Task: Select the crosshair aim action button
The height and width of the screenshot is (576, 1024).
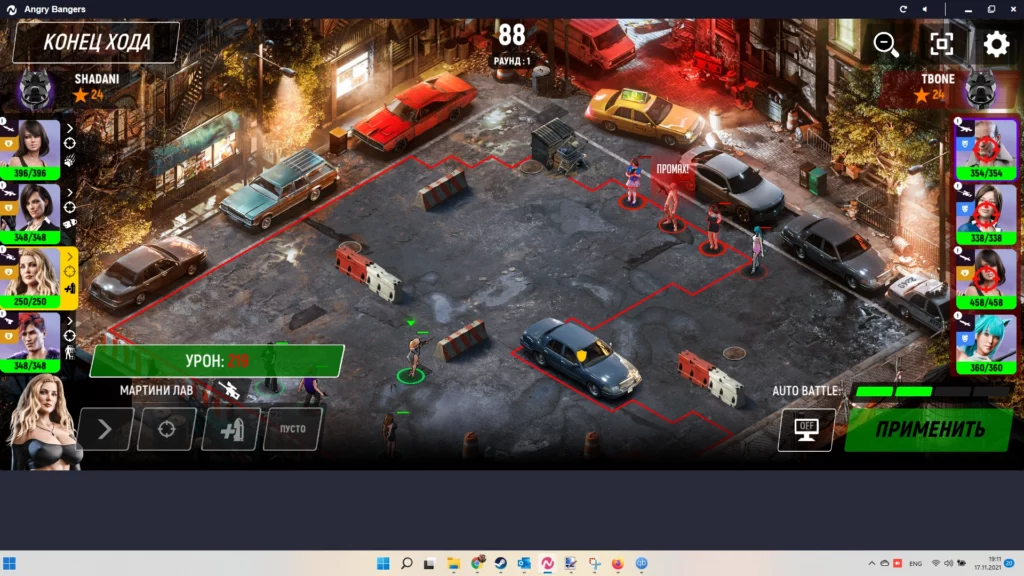Action: click(x=167, y=429)
